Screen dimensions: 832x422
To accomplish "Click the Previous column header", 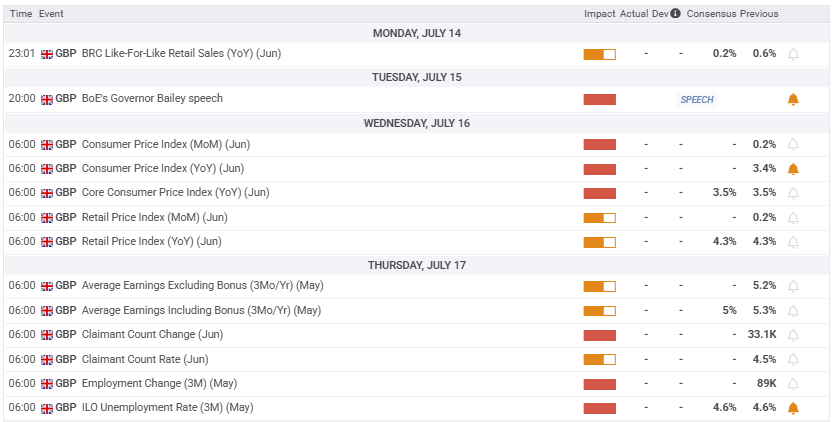I will coord(759,14).
